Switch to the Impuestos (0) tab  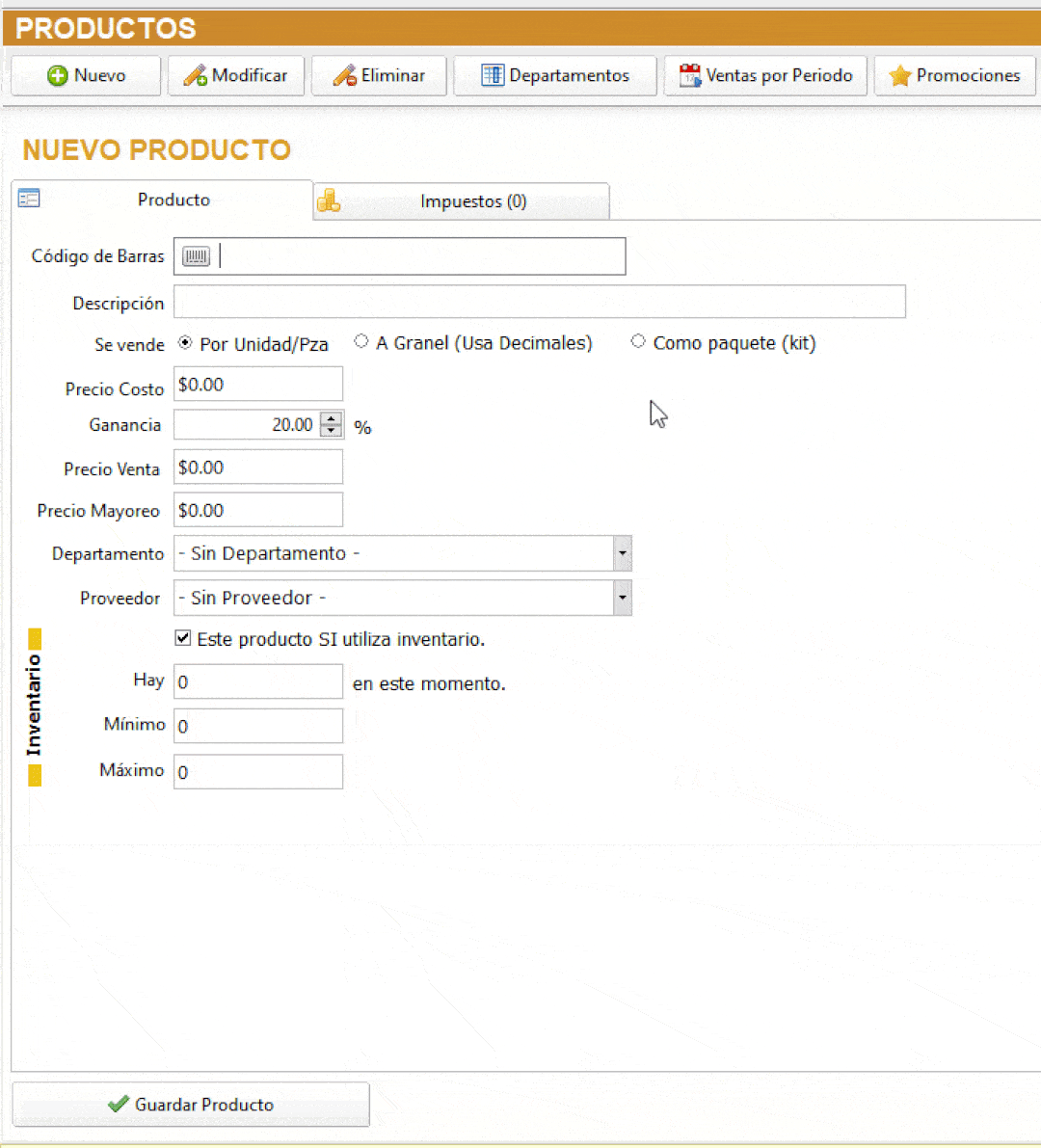(x=472, y=201)
